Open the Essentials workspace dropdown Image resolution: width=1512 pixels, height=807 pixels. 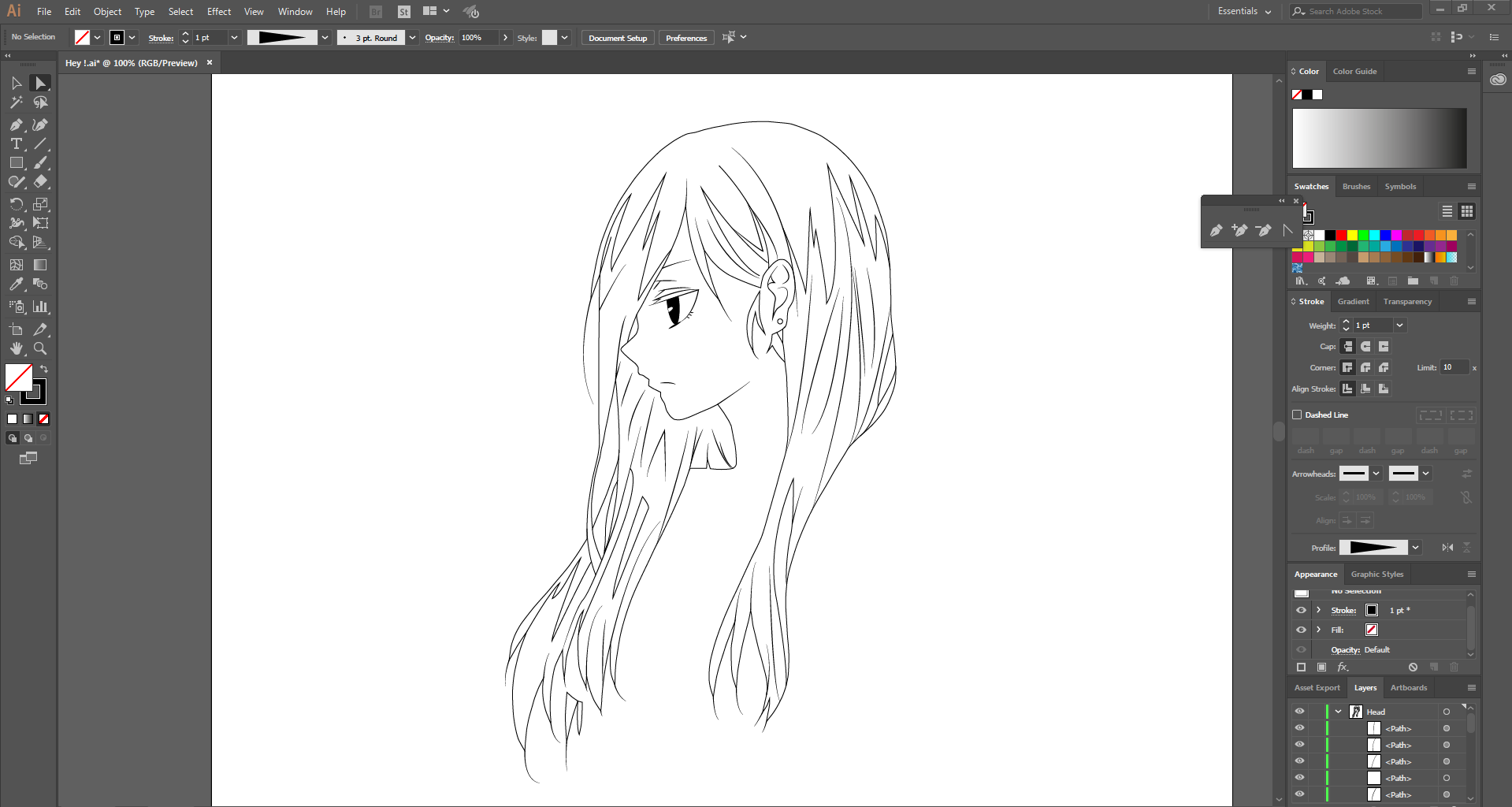click(x=1244, y=11)
